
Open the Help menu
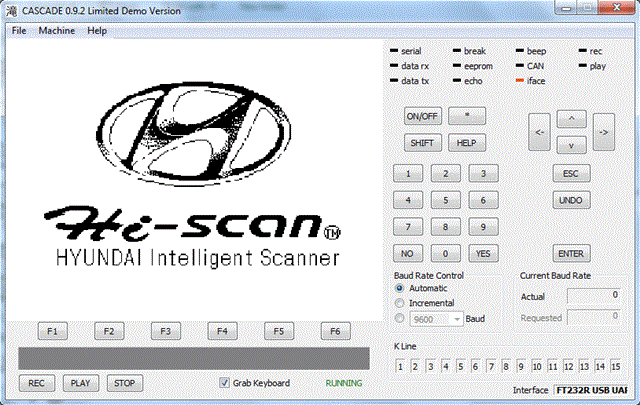97,31
